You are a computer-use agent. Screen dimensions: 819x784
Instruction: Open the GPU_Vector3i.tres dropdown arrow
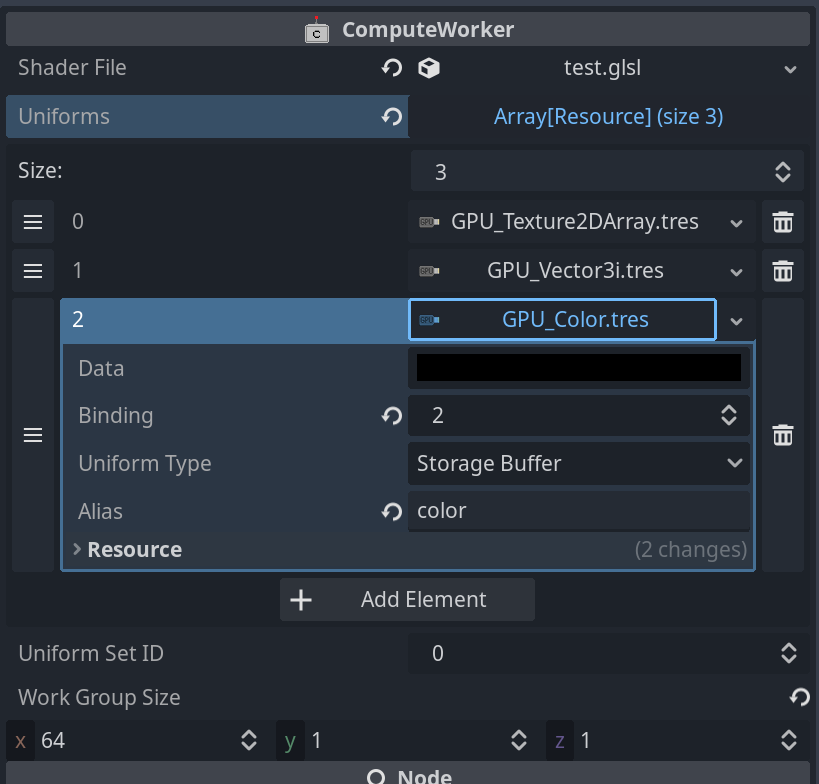736,272
